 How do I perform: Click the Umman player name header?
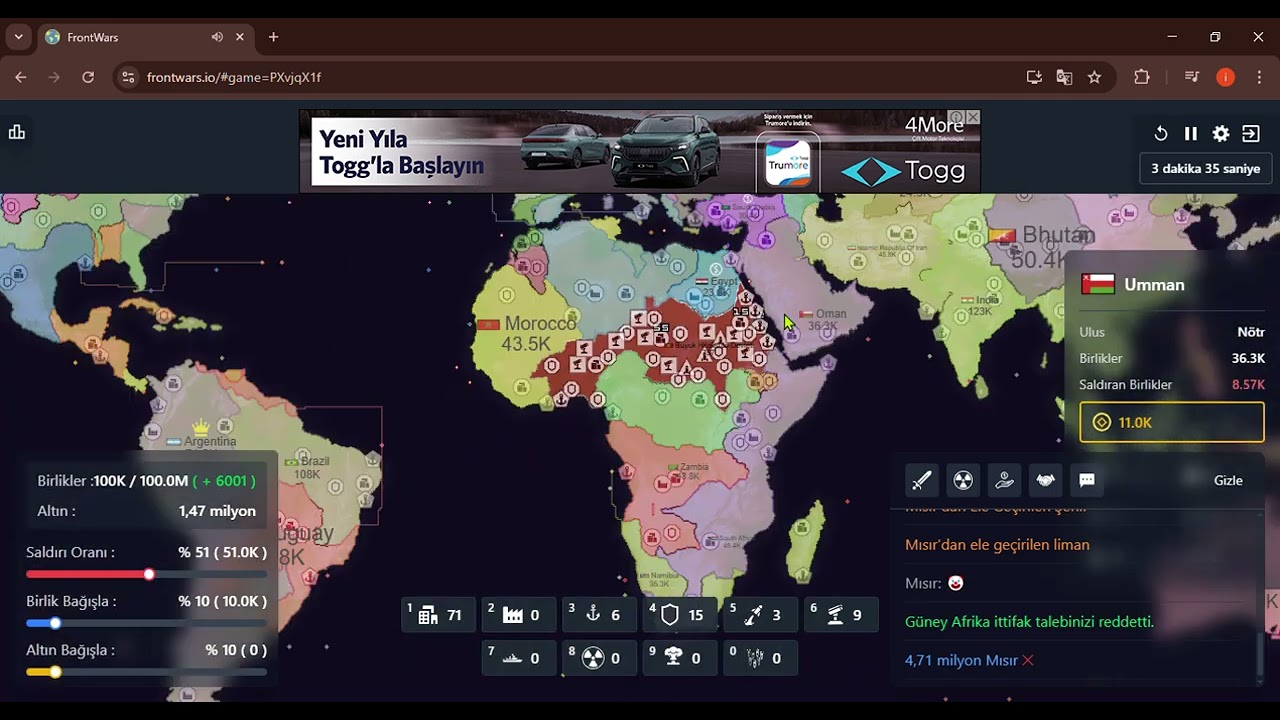tap(1154, 285)
